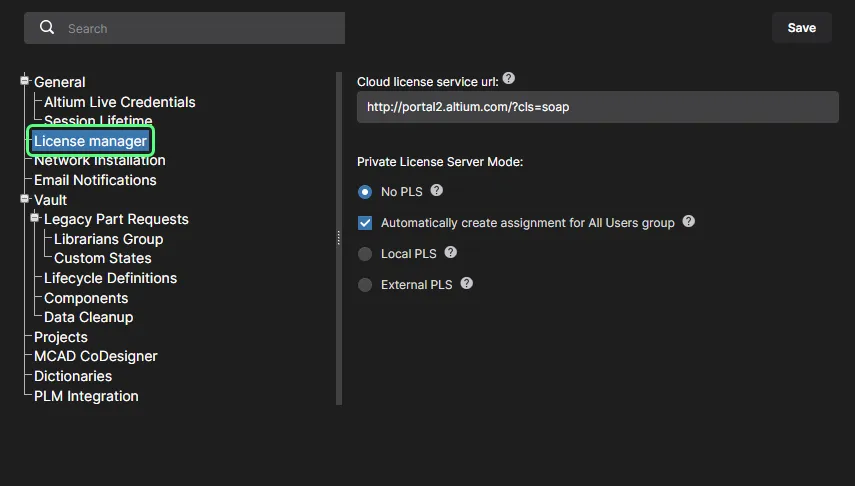855x486 pixels.
Task: Click the Cloud license service url field
Action: tap(597, 107)
